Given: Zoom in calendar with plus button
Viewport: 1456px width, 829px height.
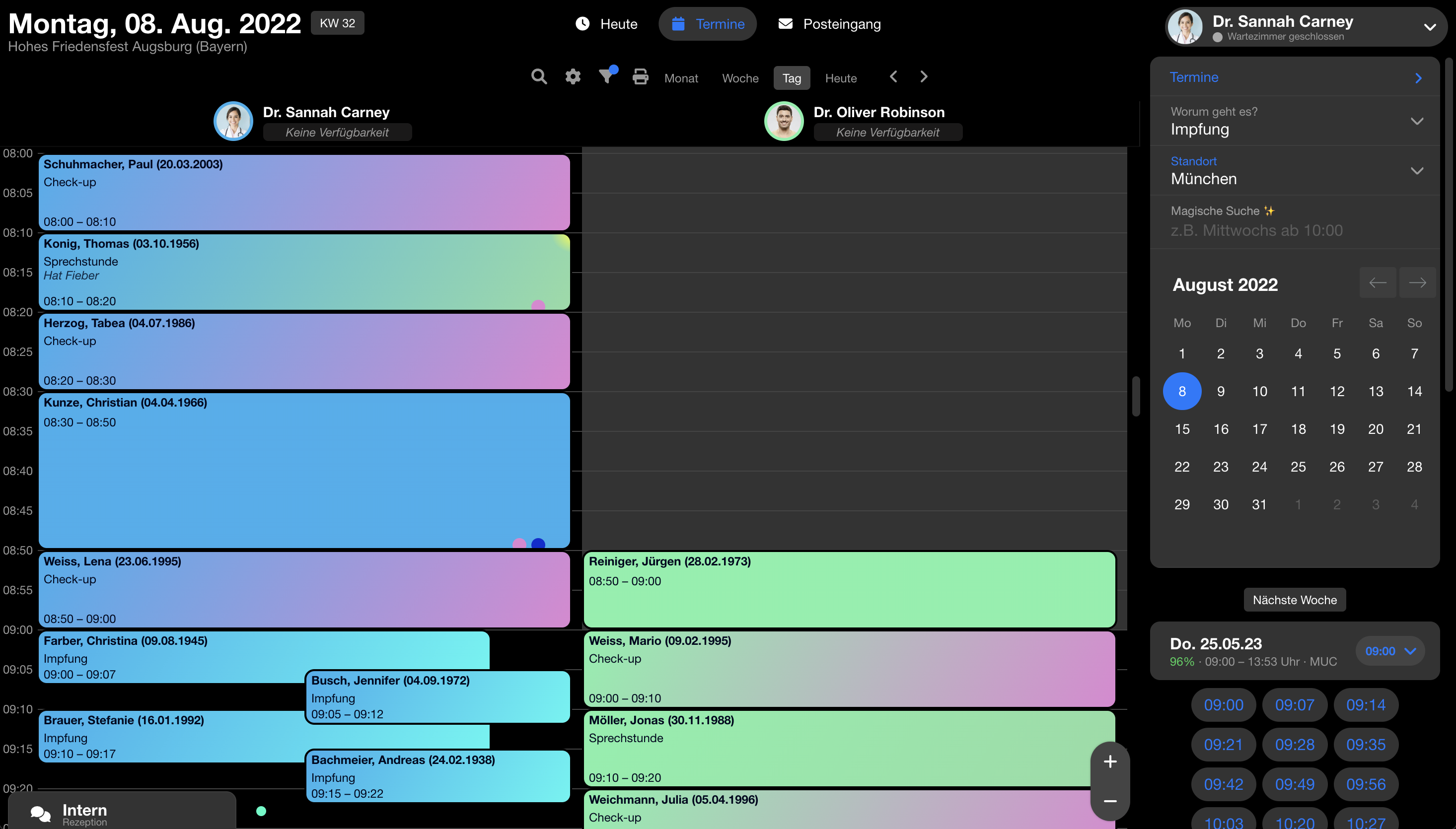Looking at the screenshot, I should pyautogui.click(x=1110, y=761).
